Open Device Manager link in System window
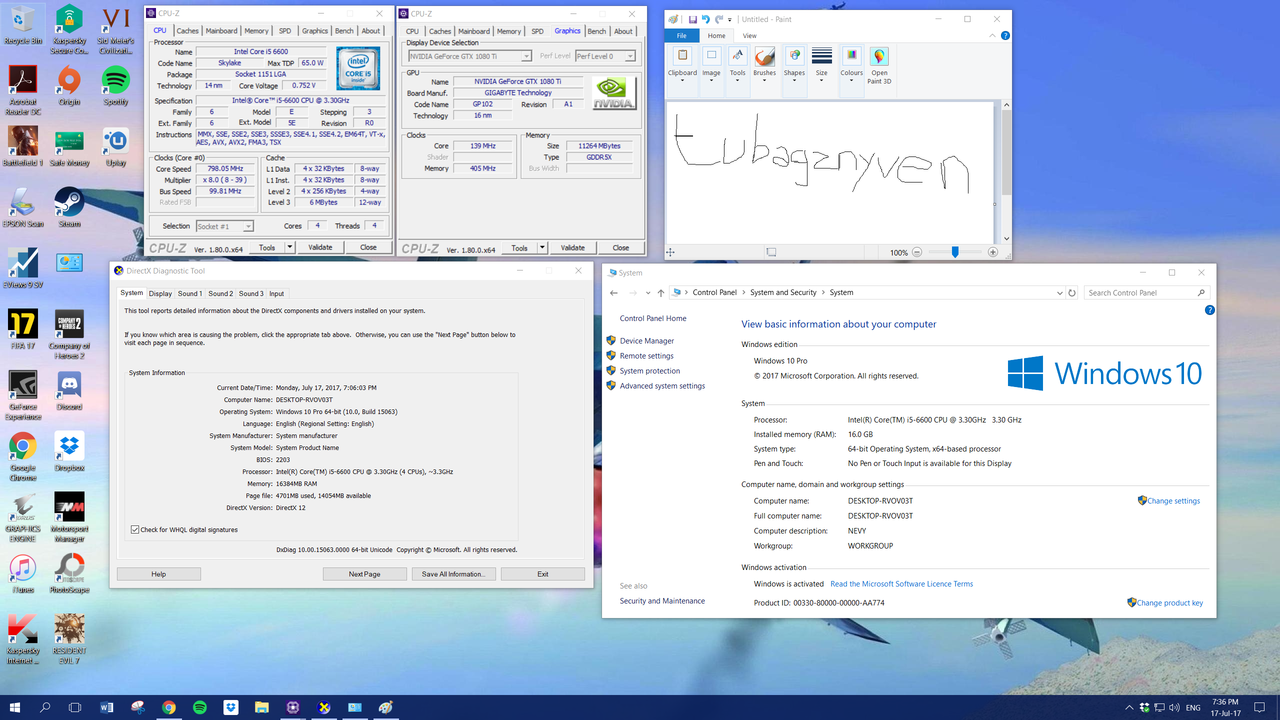 (647, 341)
